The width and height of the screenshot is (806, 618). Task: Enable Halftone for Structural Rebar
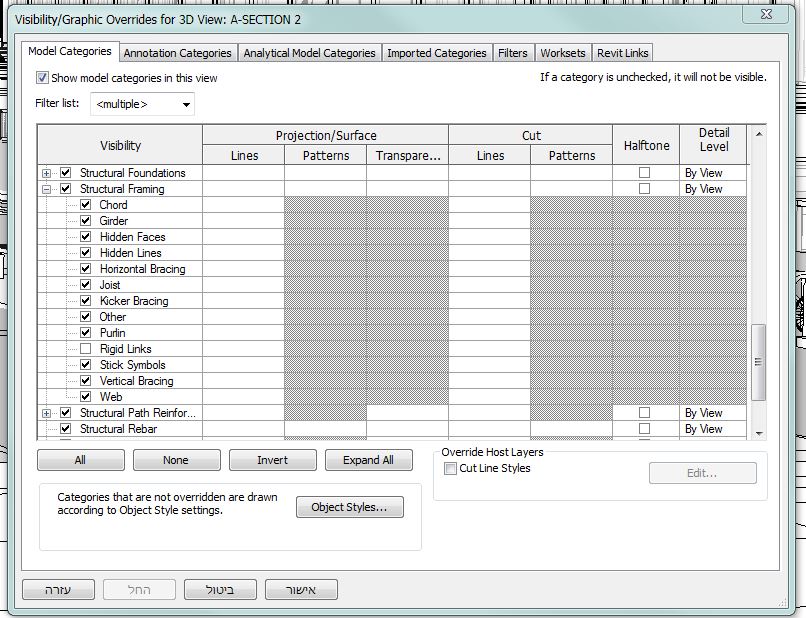coord(644,428)
